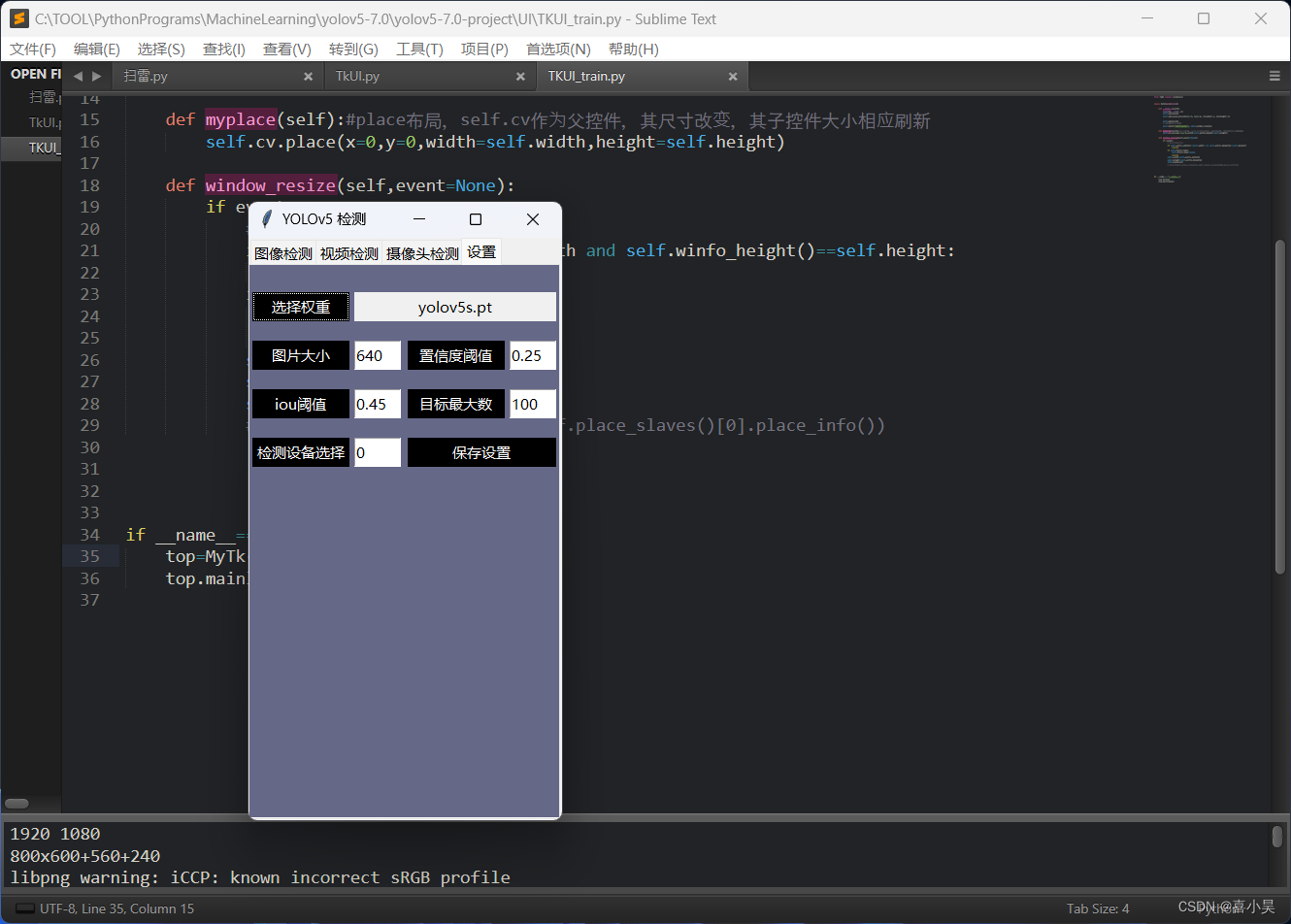Viewport: 1291px width, 924px height.
Task: Click the myplace function name on line 15
Action: click(241, 119)
